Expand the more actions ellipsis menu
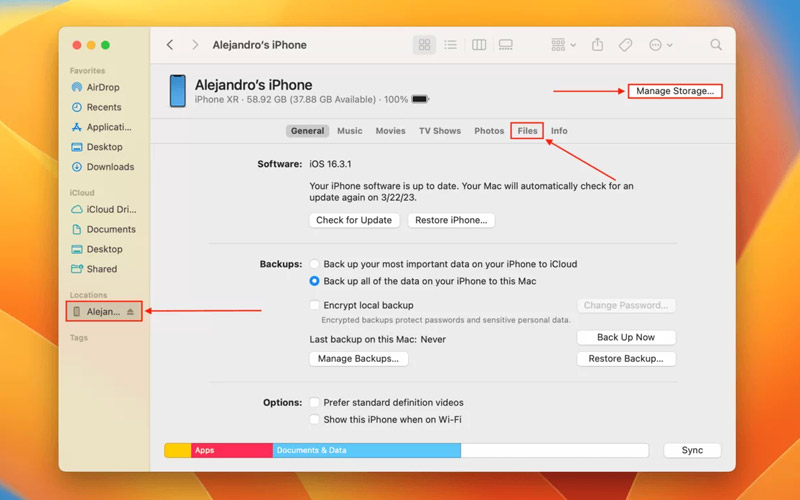Image resolution: width=800 pixels, height=500 pixels. tap(660, 45)
